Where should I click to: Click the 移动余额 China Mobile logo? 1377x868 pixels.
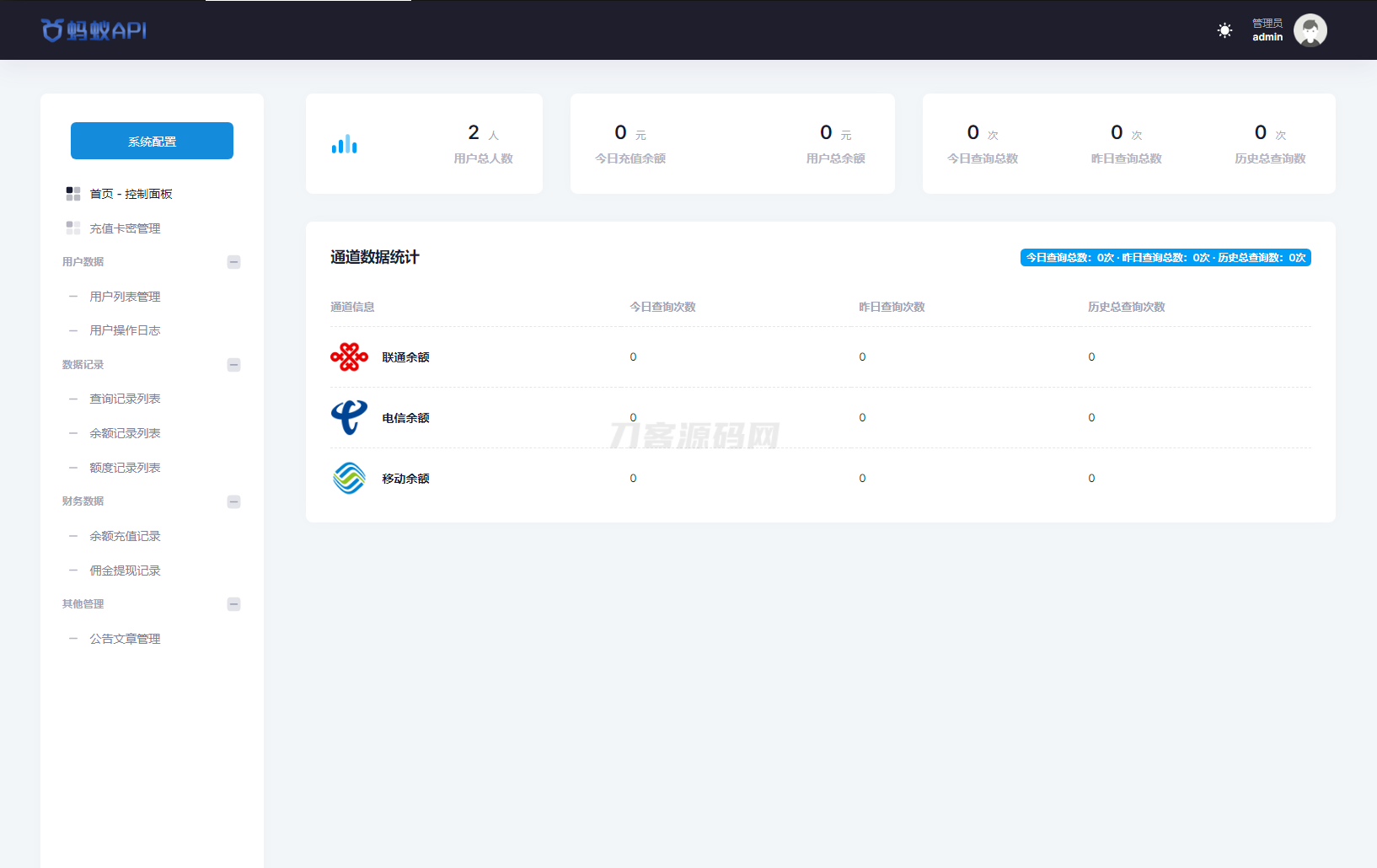pyautogui.click(x=349, y=478)
